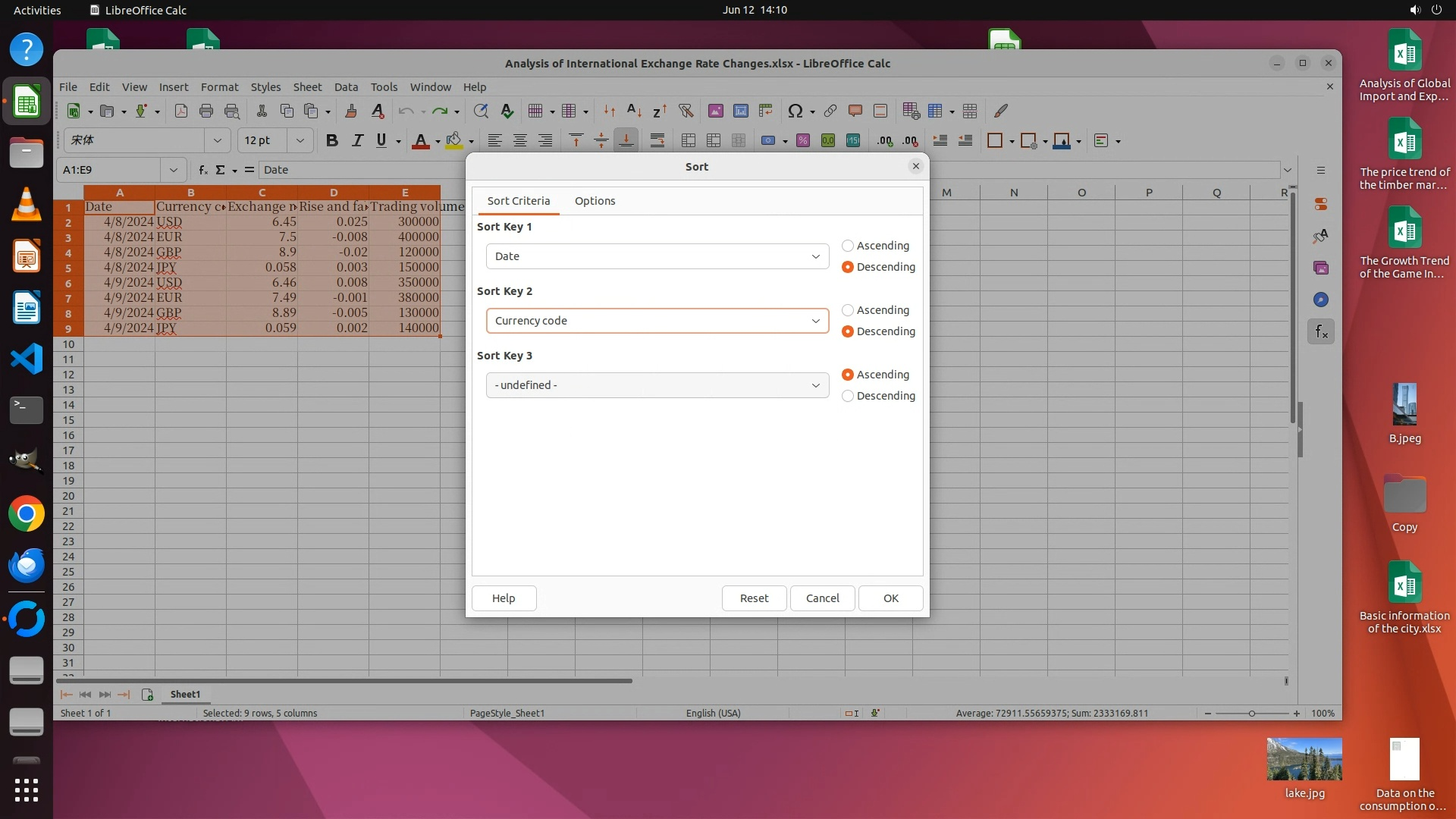Open the Functions sidebar panel icon
Screen dimensions: 1456x819
1321,331
